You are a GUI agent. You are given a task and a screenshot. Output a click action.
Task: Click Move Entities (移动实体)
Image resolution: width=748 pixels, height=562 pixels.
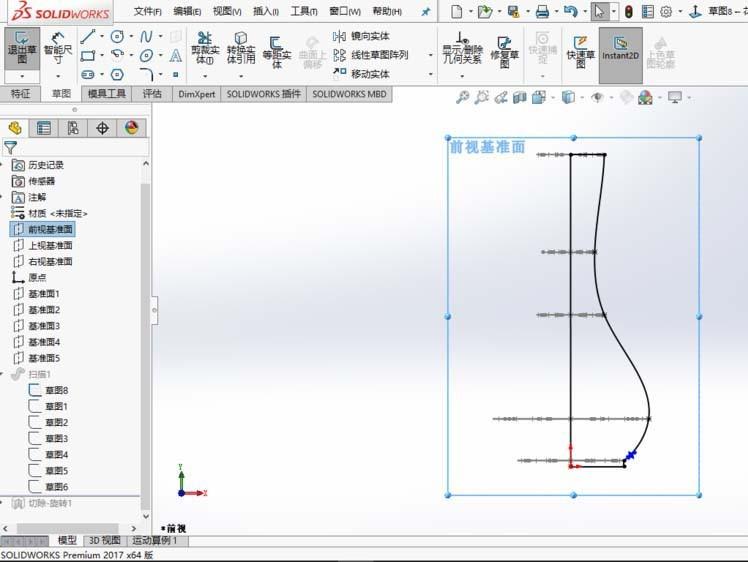[x=361, y=74]
